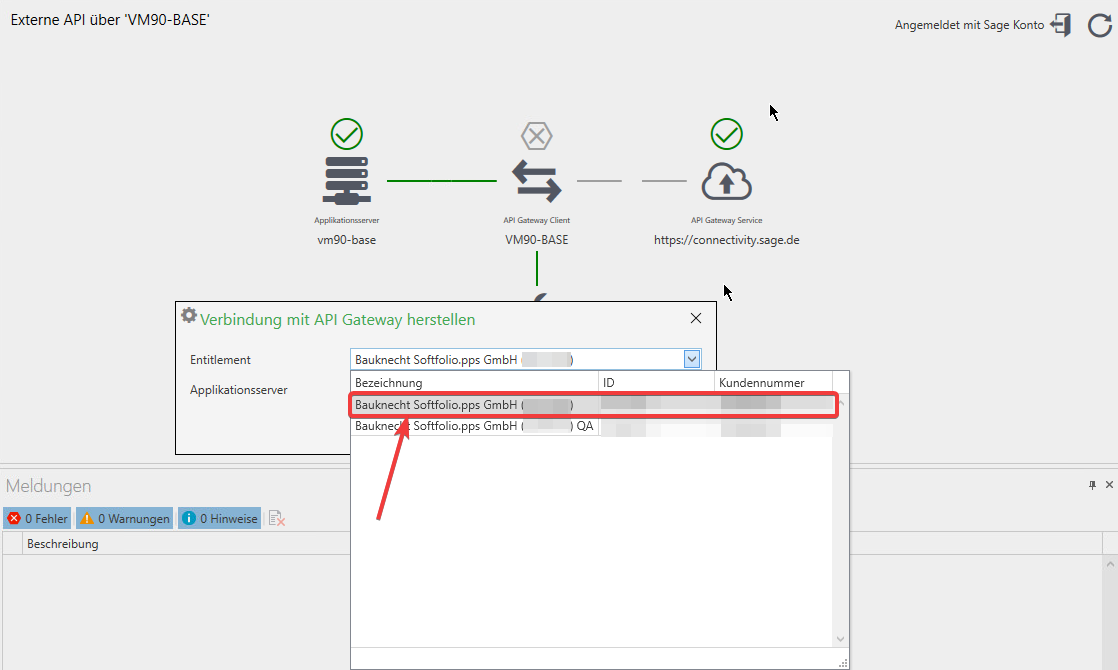This screenshot has height=670, width=1118.
Task: Open the Entitlement dropdown
Action: tap(691, 358)
